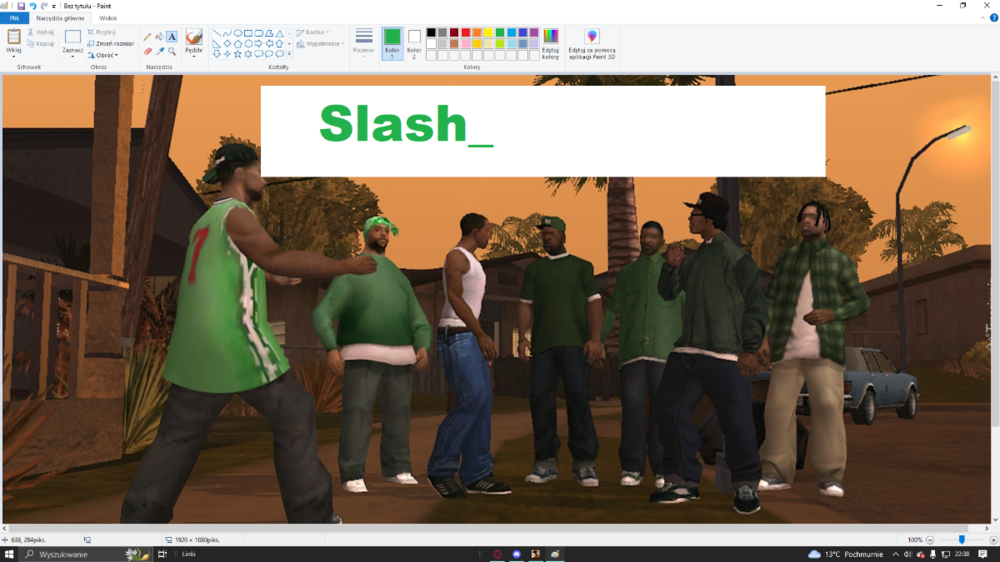Image resolution: width=1000 pixels, height=562 pixels.
Task: Open the Obróć rotate dropdown
Action: [x=103, y=55]
